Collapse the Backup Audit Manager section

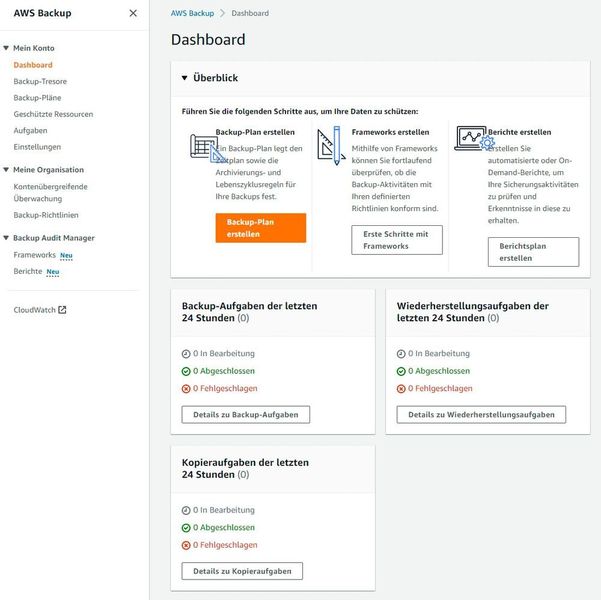coord(6,238)
